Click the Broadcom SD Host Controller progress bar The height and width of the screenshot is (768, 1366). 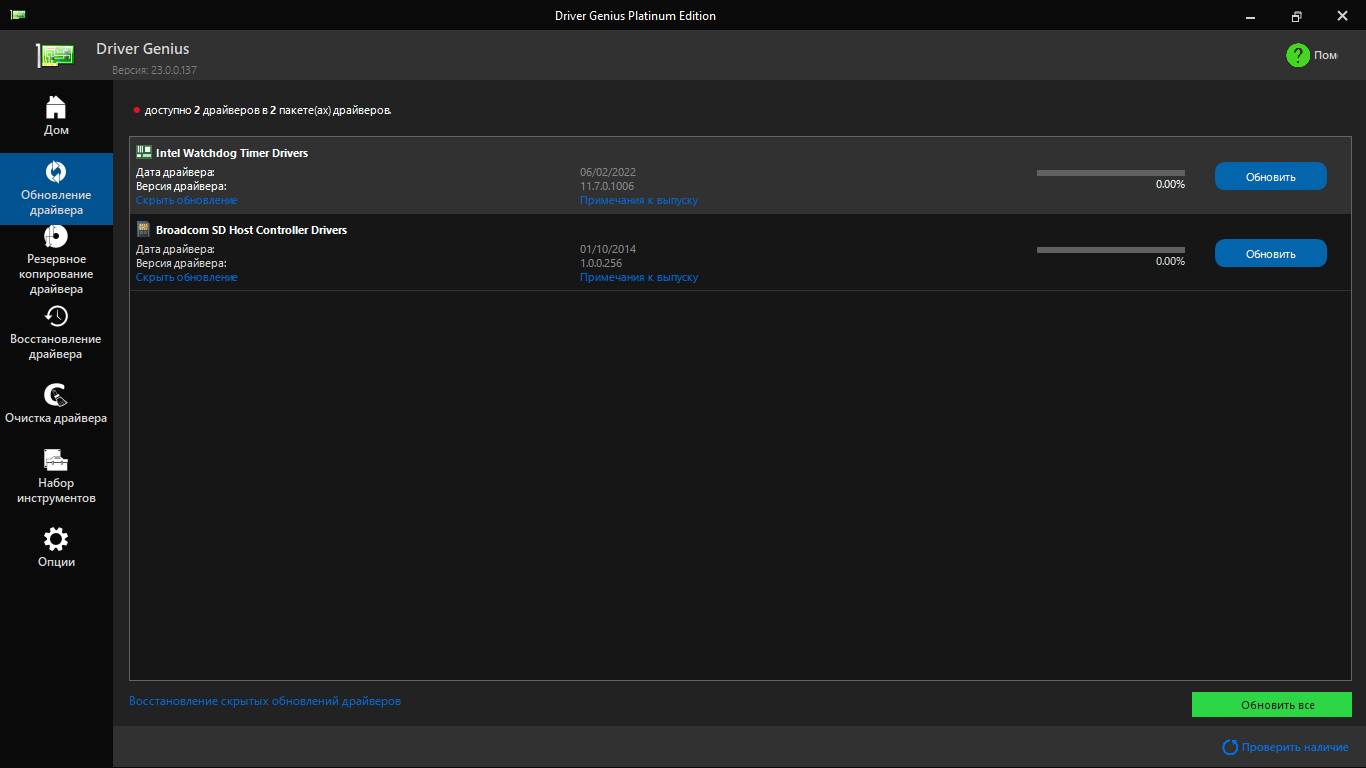pos(1111,250)
